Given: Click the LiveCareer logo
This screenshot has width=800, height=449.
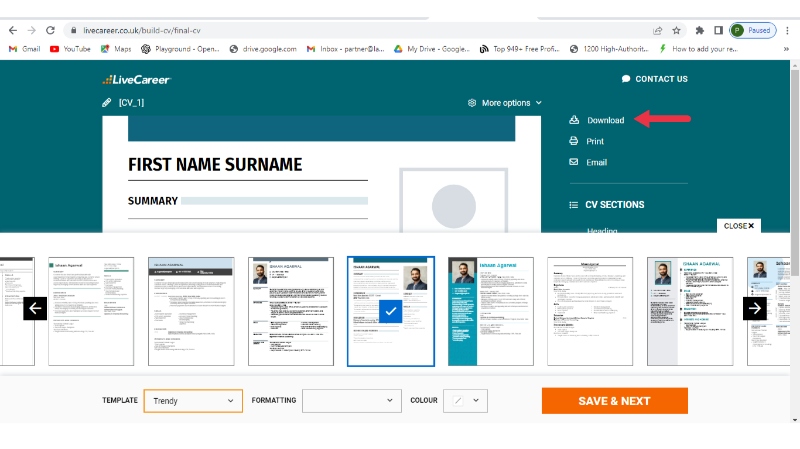Looking at the screenshot, I should point(136,79).
